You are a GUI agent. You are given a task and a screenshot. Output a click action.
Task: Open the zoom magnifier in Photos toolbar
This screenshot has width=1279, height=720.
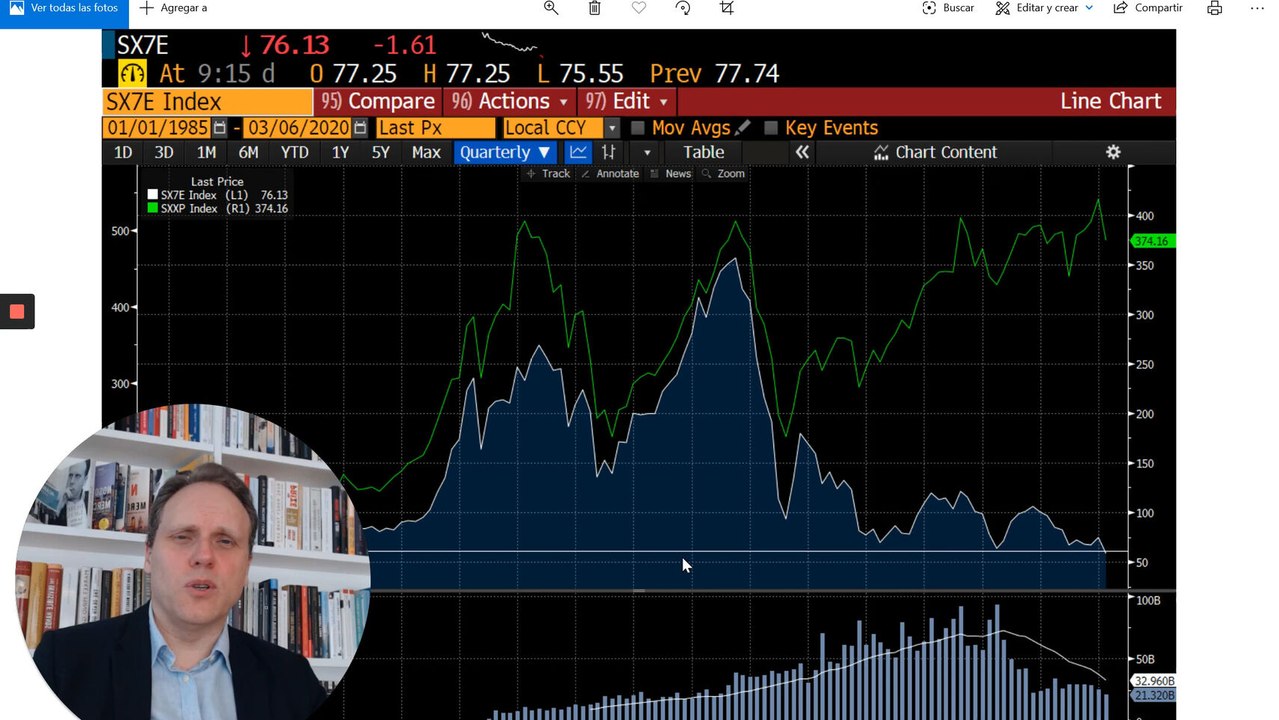[551, 8]
